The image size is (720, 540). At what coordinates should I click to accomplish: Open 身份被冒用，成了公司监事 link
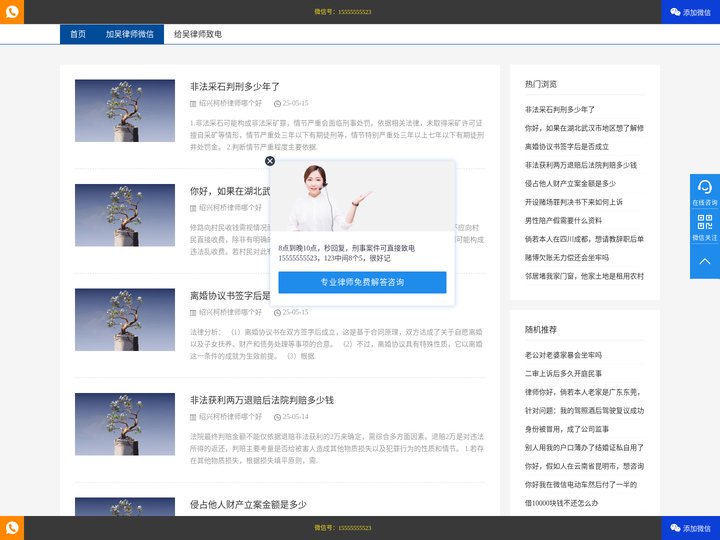[x=567, y=429]
